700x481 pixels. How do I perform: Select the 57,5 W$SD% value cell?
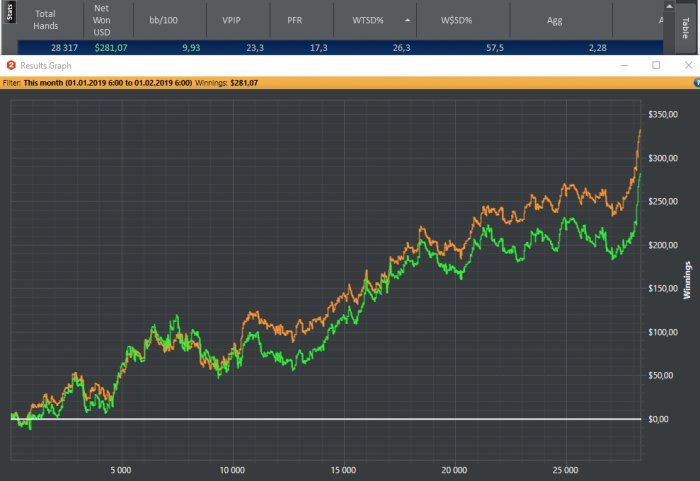coord(495,48)
